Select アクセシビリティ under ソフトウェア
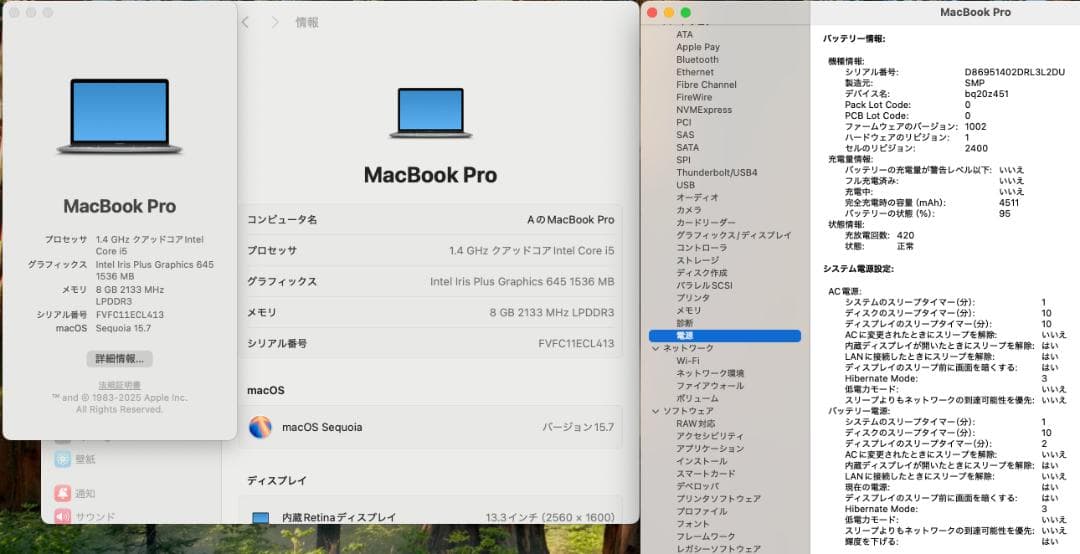Image resolution: width=1080 pixels, height=554 pixels. 709,436
